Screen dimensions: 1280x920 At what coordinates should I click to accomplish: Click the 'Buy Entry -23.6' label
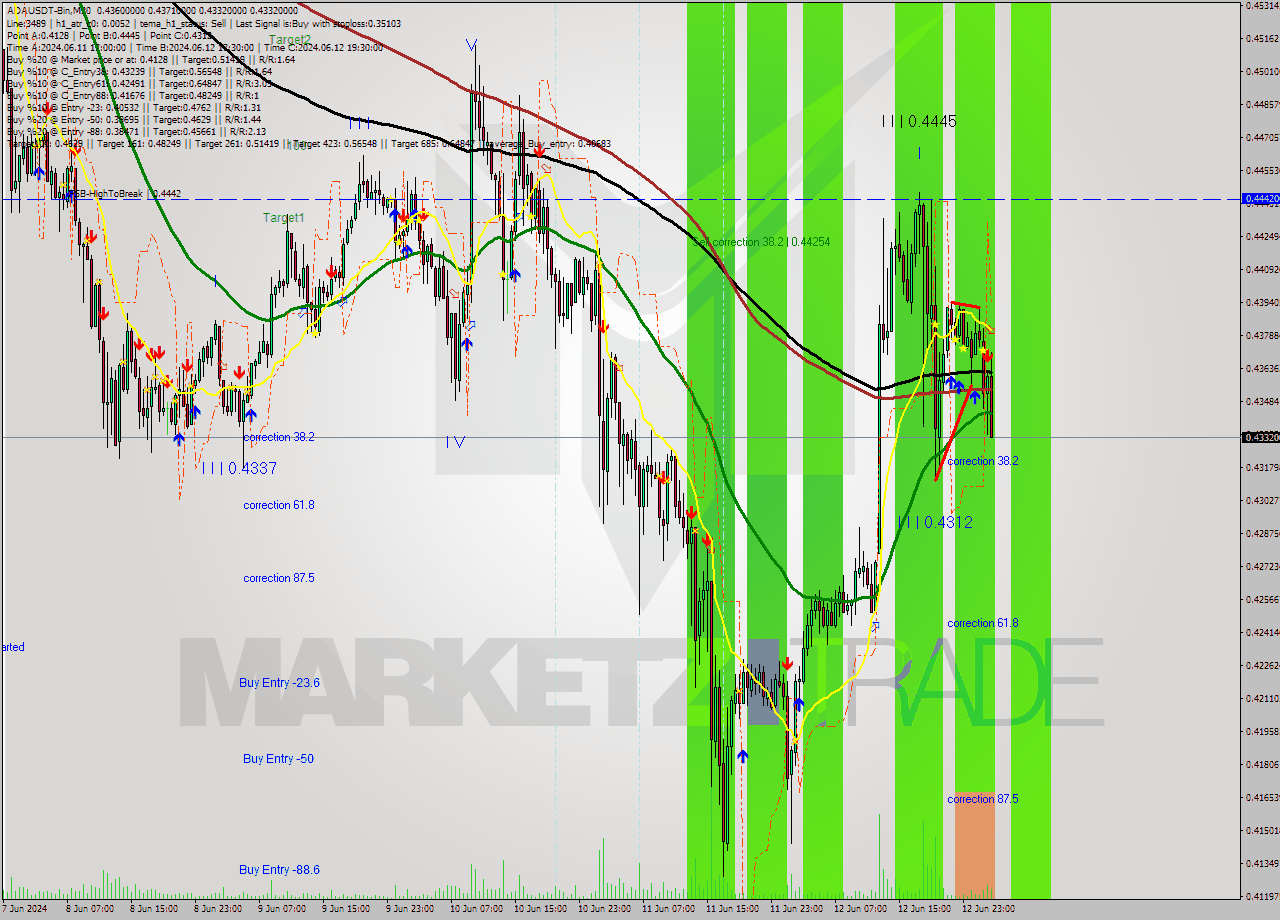tap(280, 683)
